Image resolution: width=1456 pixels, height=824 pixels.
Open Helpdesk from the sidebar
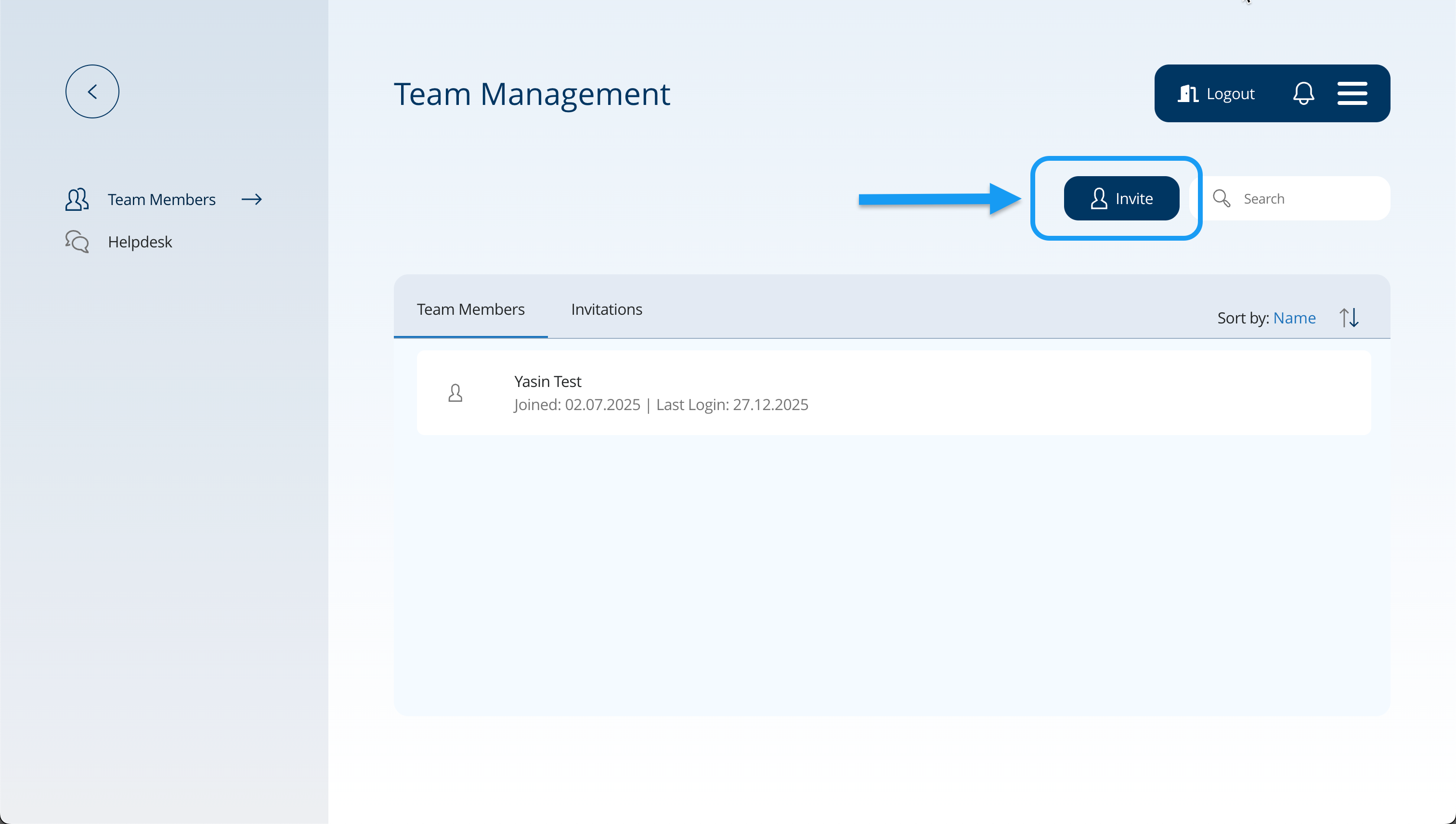(140, 242)
